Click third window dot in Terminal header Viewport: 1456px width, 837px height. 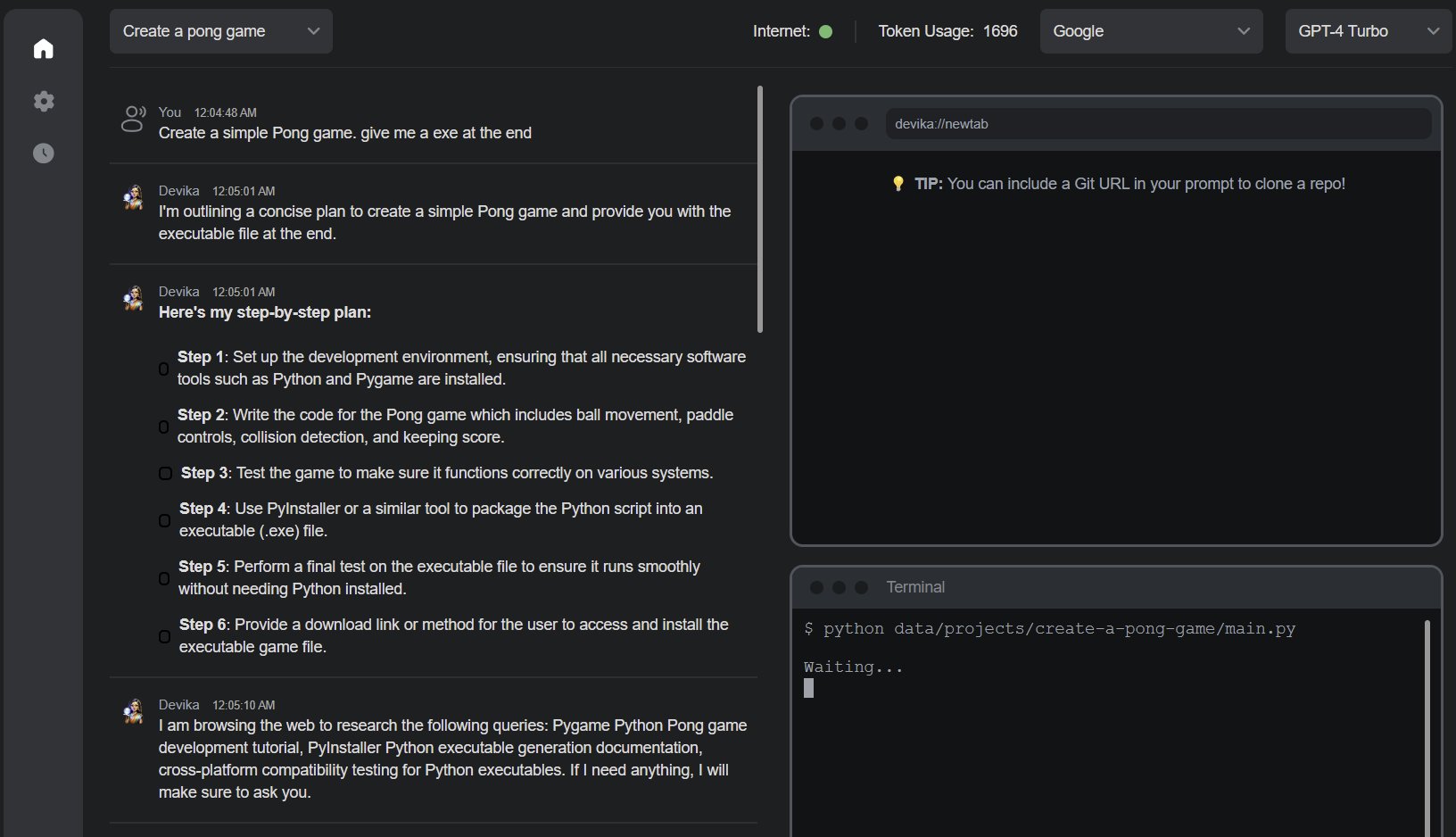(x=861, y=587)
